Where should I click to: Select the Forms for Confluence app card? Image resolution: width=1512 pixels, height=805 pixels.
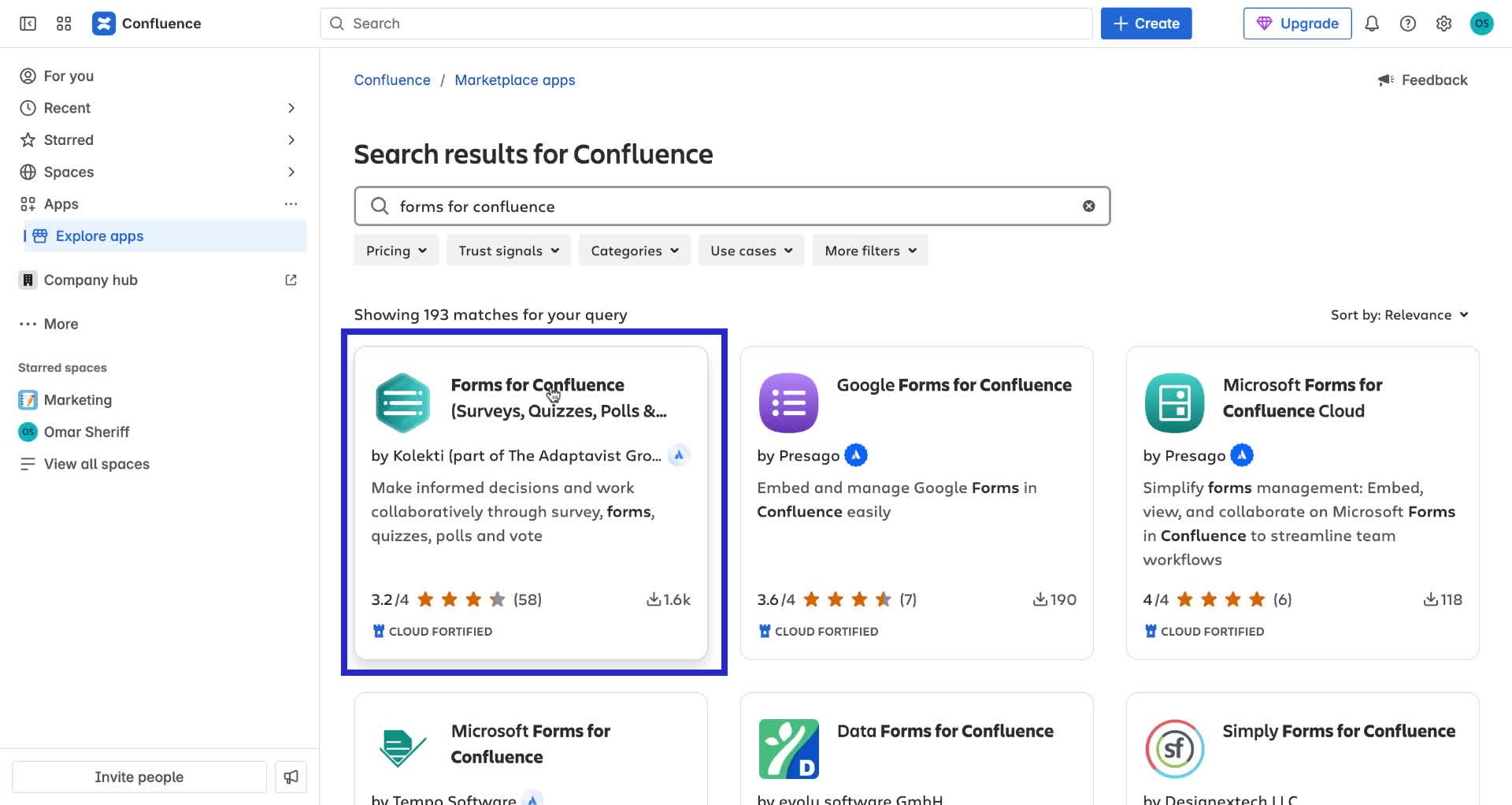coord(533,502)
